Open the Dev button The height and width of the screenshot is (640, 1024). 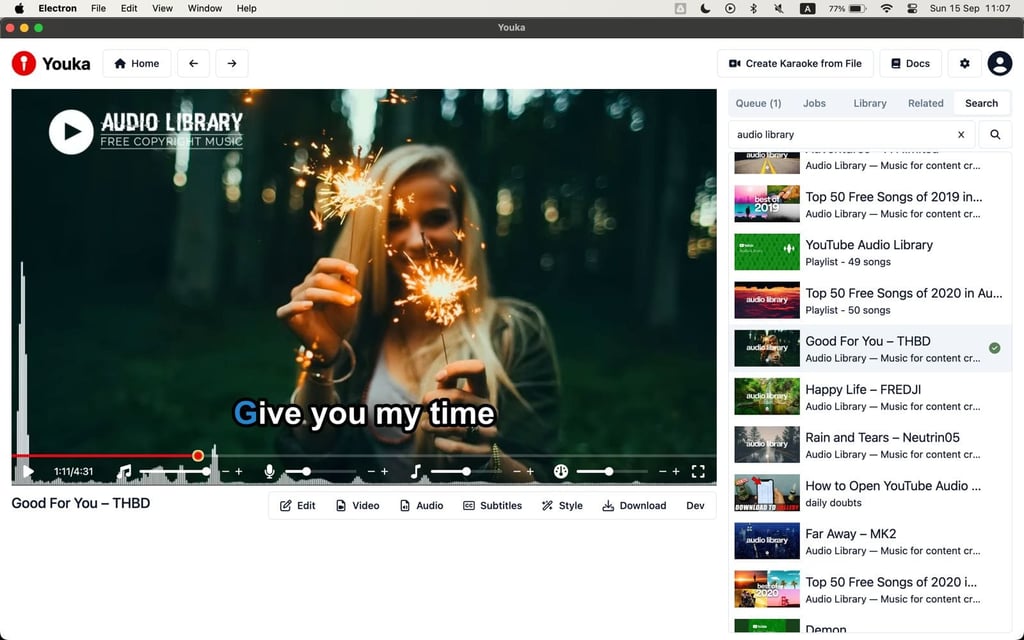point(696,505)
